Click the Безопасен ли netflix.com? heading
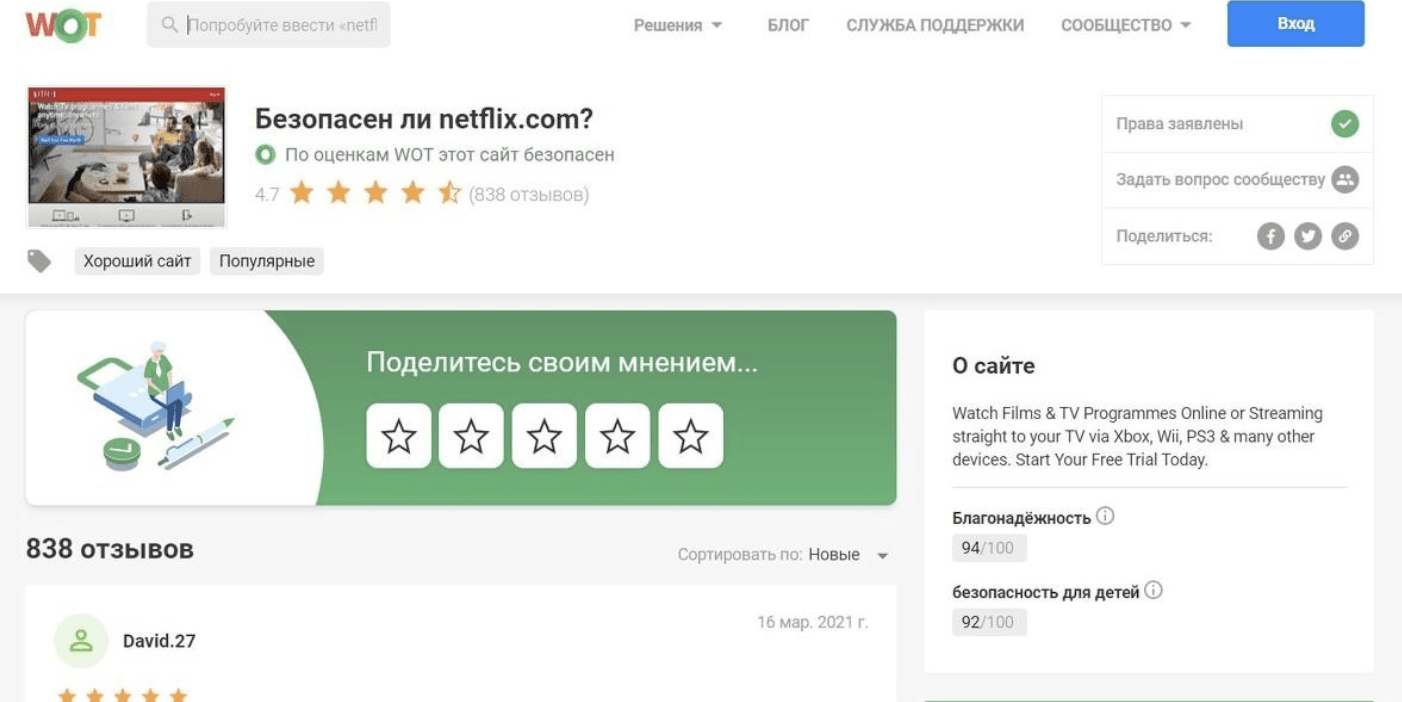 click(x=424, y=119)
